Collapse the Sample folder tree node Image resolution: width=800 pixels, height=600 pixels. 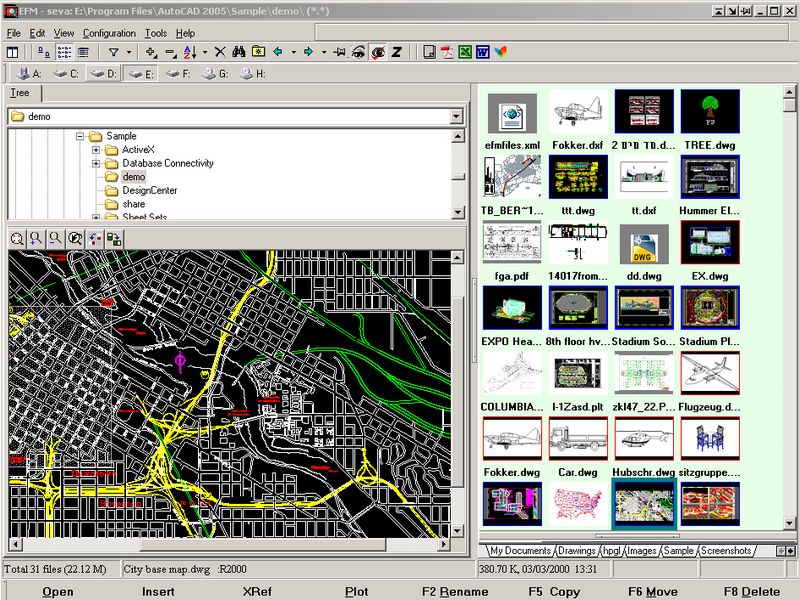click(80, 136)
